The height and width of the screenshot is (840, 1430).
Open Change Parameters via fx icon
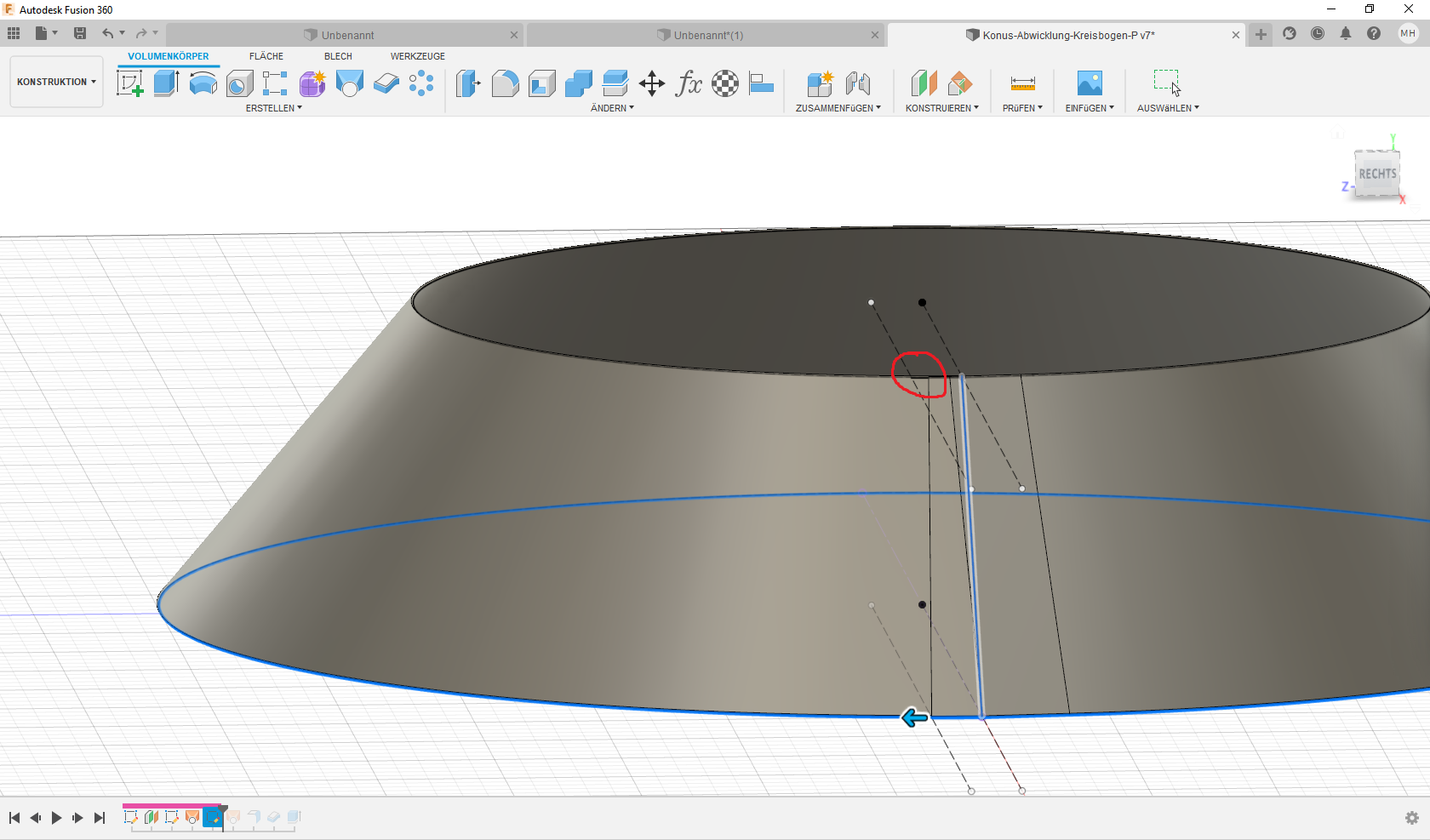click(x=688, y=84)
